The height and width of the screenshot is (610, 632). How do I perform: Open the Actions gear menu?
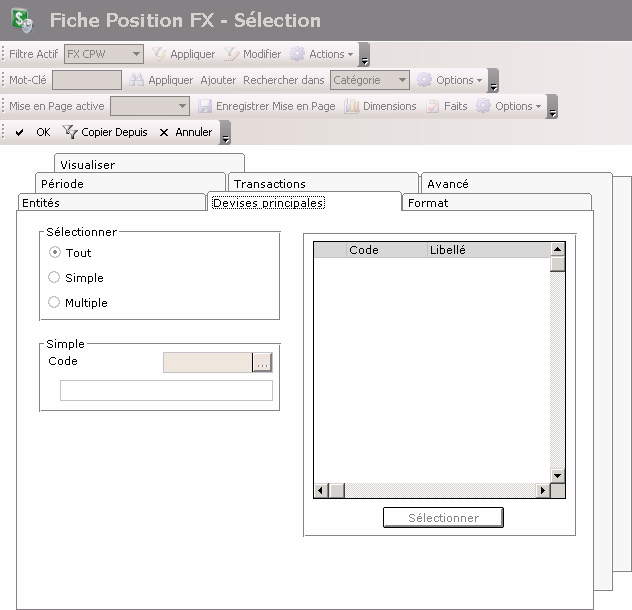tap(298, 54)
